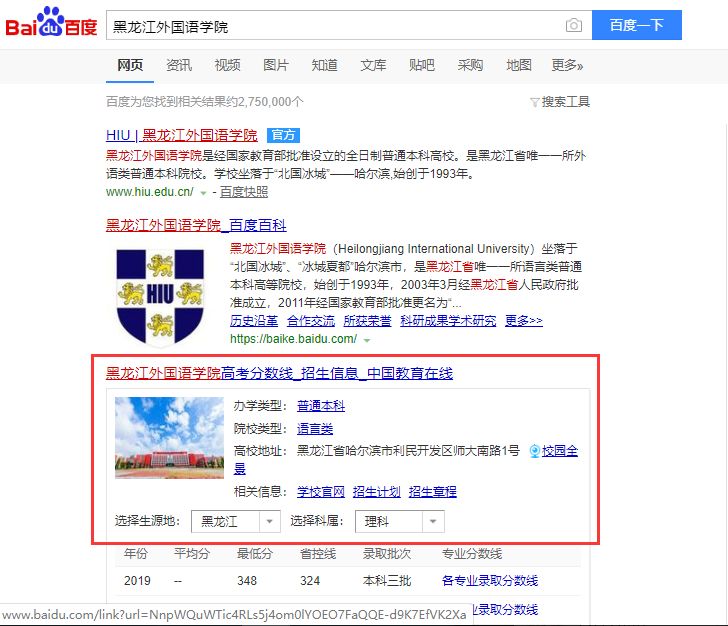Click the 百度一下 search button
This screenshot has width=728, height=626.
point(637,25)
